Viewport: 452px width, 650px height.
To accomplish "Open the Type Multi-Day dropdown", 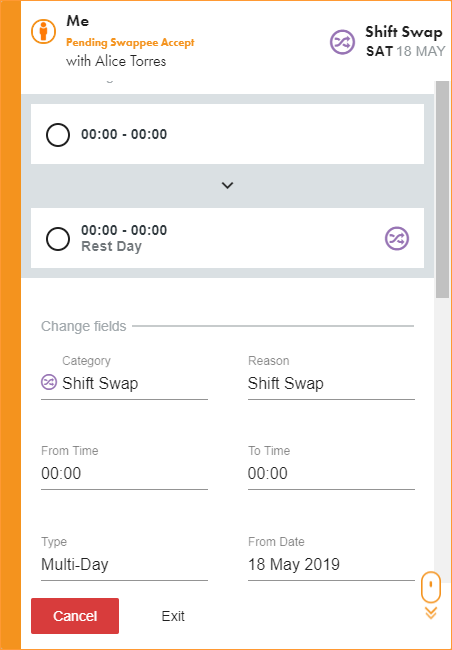I will 124,565.
